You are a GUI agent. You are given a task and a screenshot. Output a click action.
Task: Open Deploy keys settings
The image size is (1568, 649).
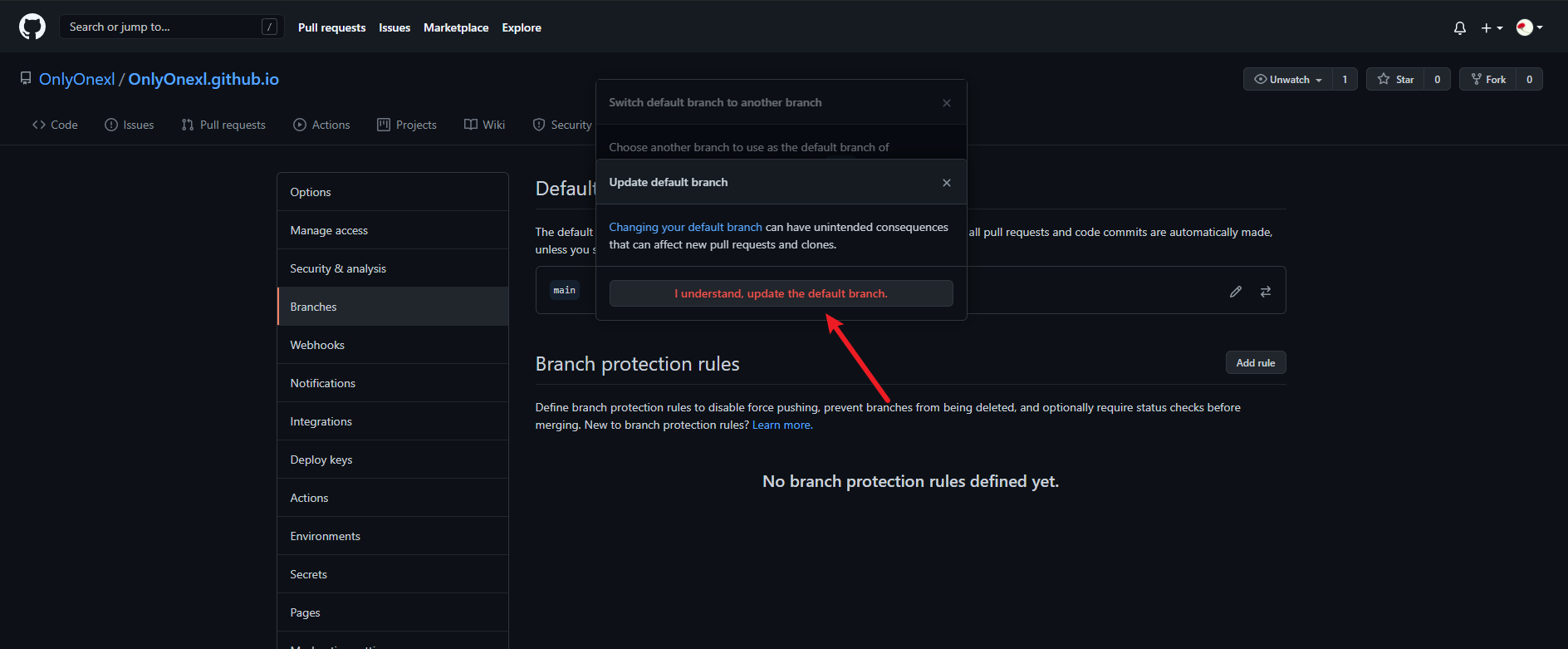click(x=393, y=460)
